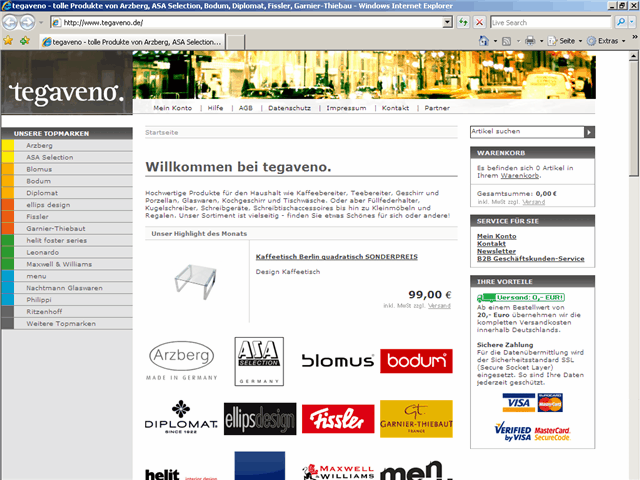The image size is (640, 480).
Task: Click the ASA Selection brand logo
Action: click(259, 361)
